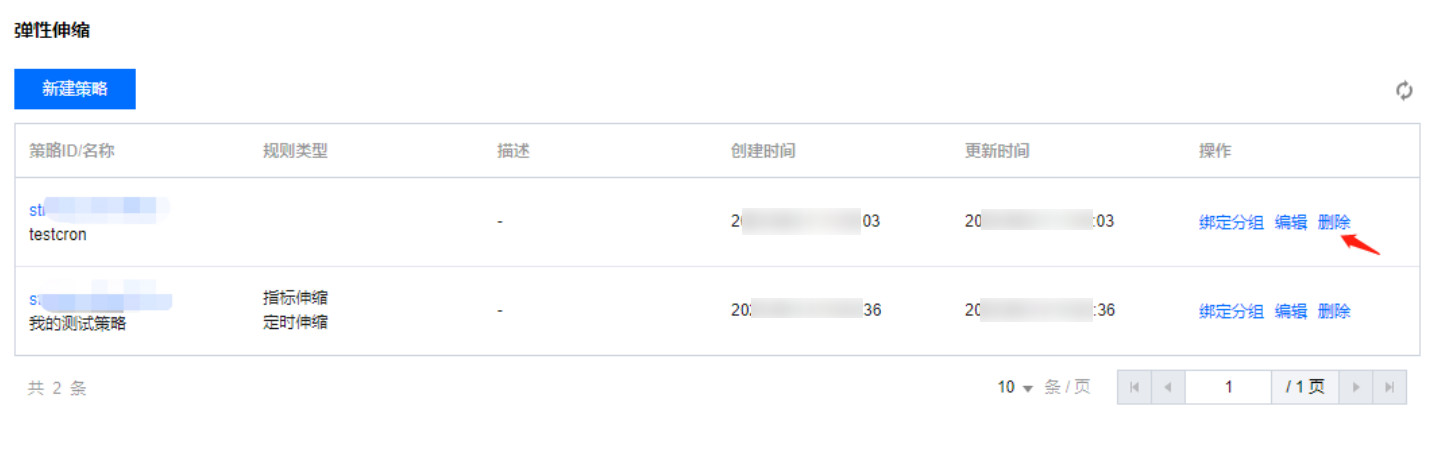Go to the first page with pagination icon
The width and height of the screenshot is (1438, 451).
1133,387
